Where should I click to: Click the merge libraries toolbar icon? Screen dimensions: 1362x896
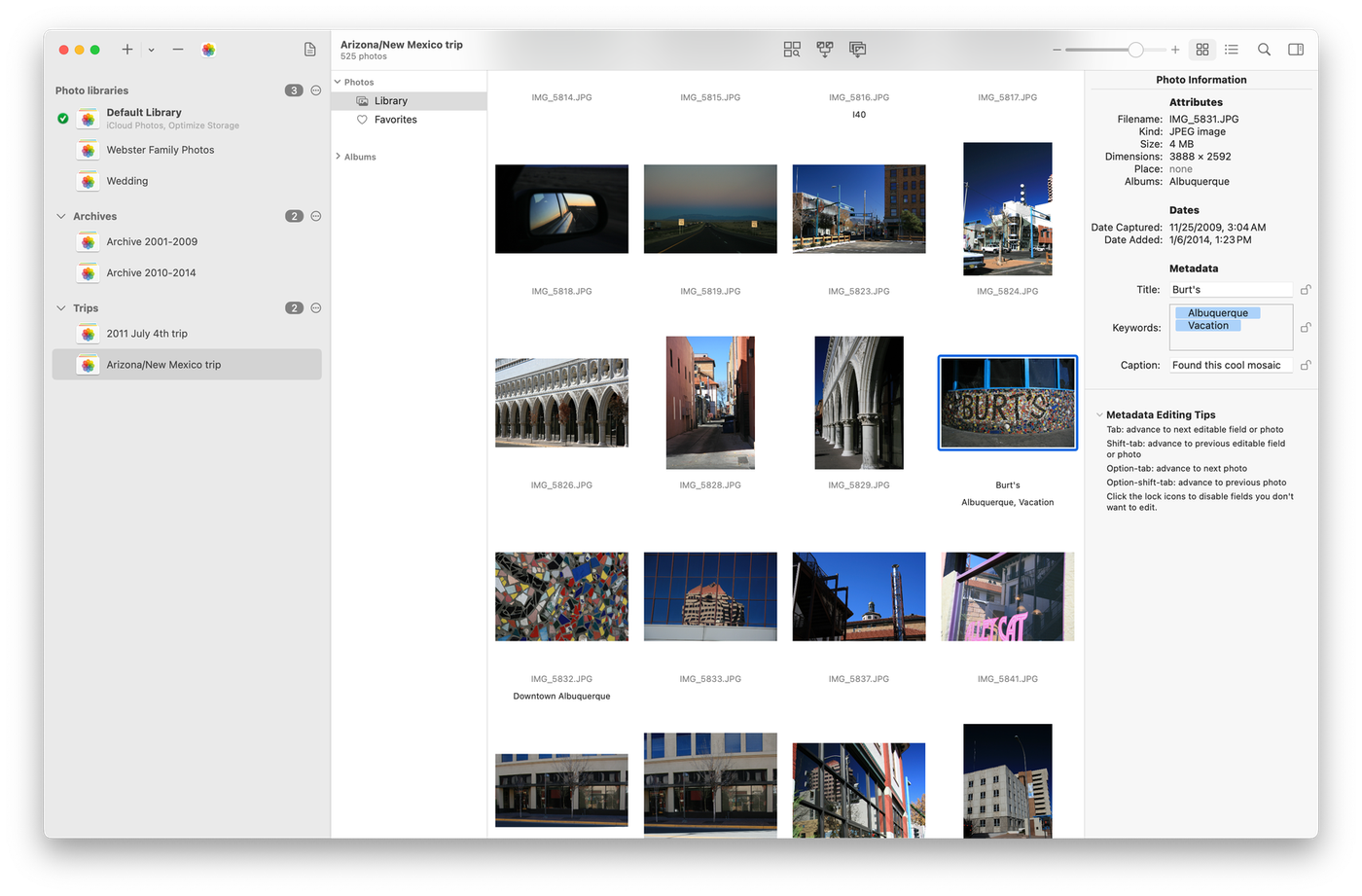point(825,50)
